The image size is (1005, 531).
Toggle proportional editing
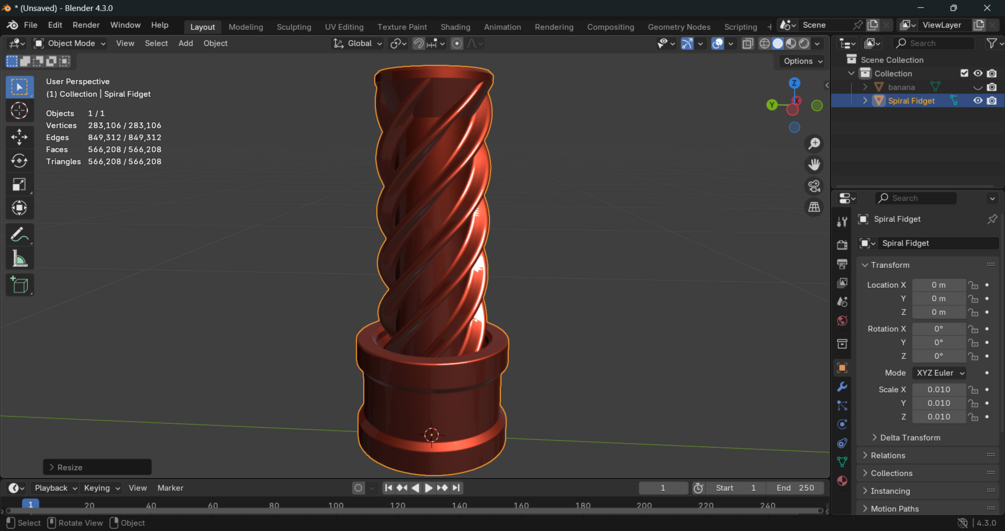coord(456,44)
